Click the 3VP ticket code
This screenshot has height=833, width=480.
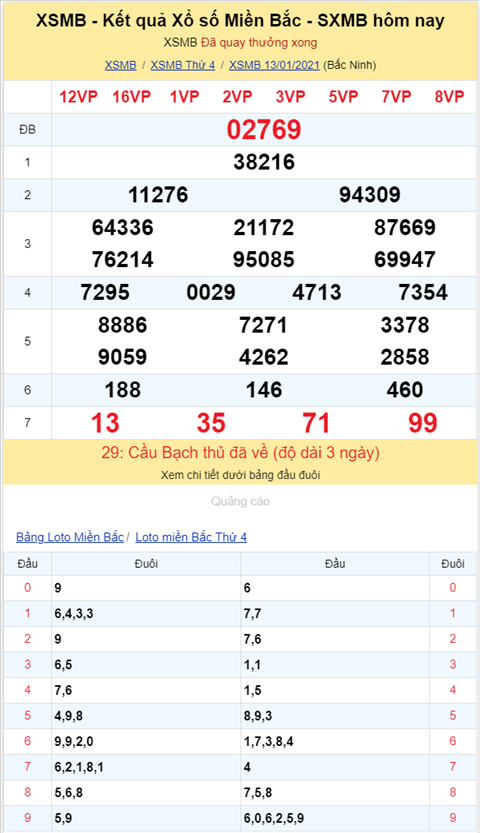tap(290, 97)
